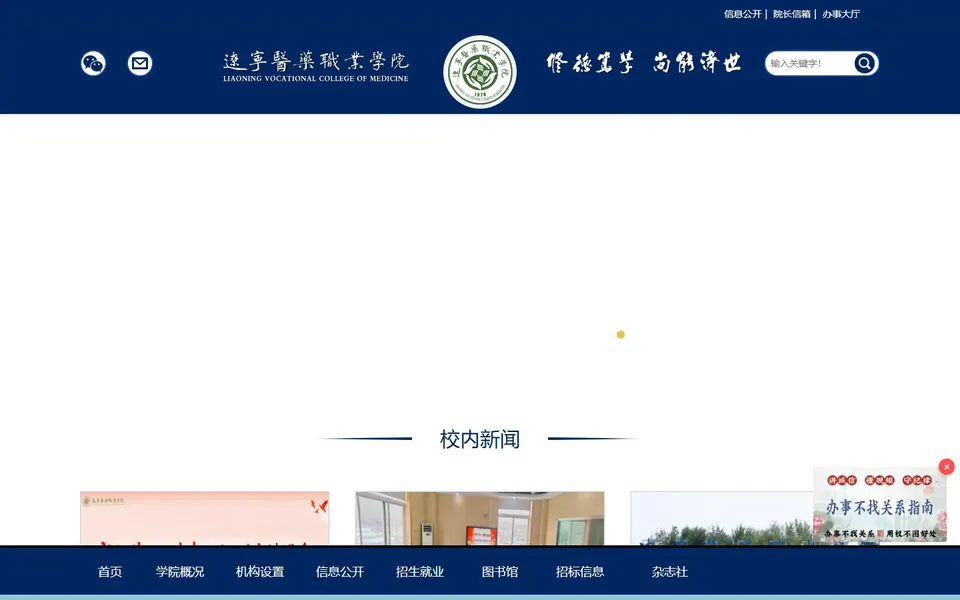Open 招生就业 menu item
This screenshot has width=960, height=600.
(x=419, y=572)
